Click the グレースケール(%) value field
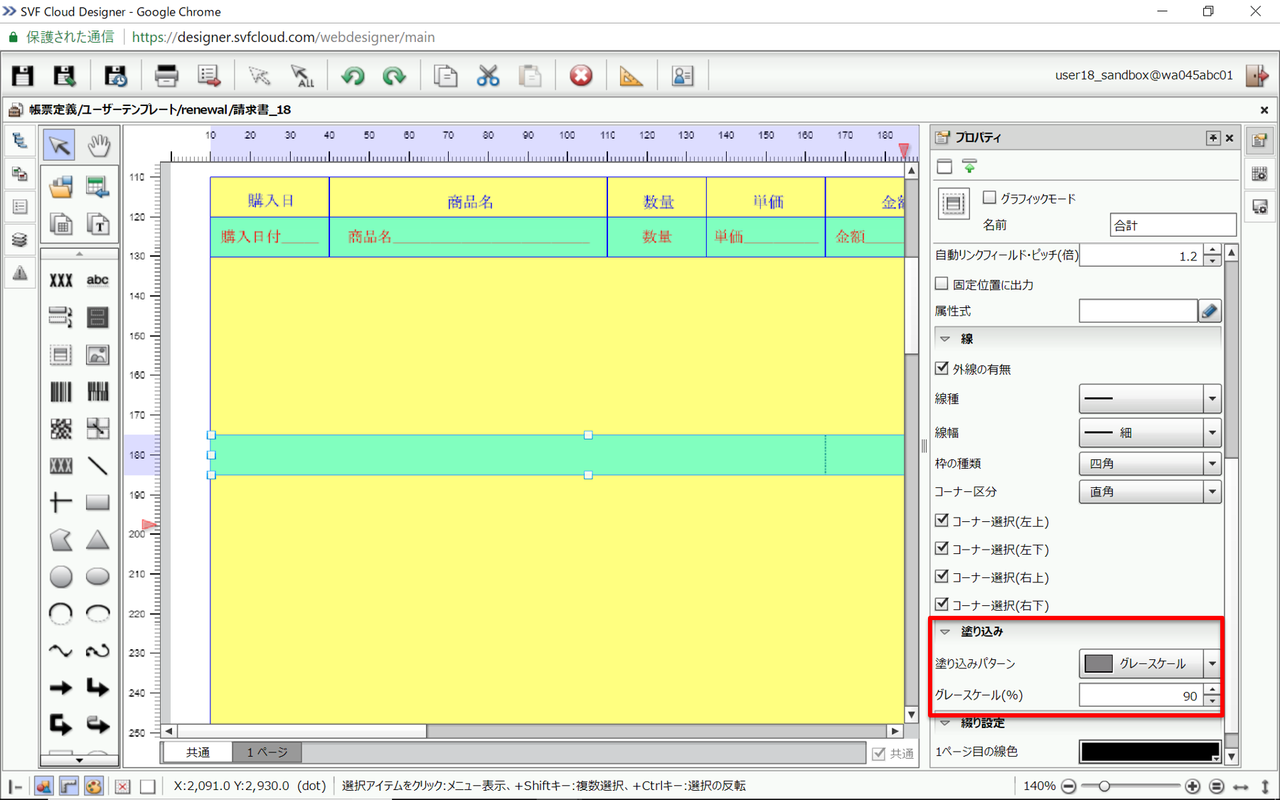 click(x=1141, y=696)
